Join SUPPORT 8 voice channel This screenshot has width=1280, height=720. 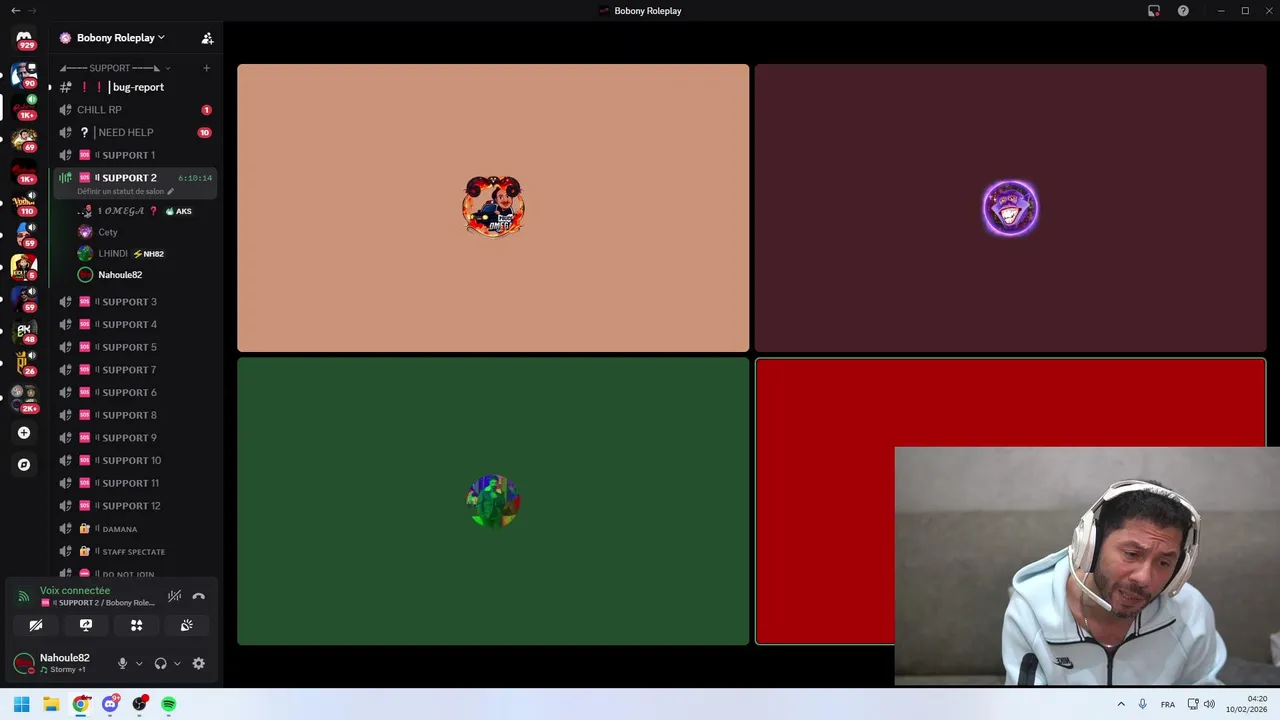[135, 415]
